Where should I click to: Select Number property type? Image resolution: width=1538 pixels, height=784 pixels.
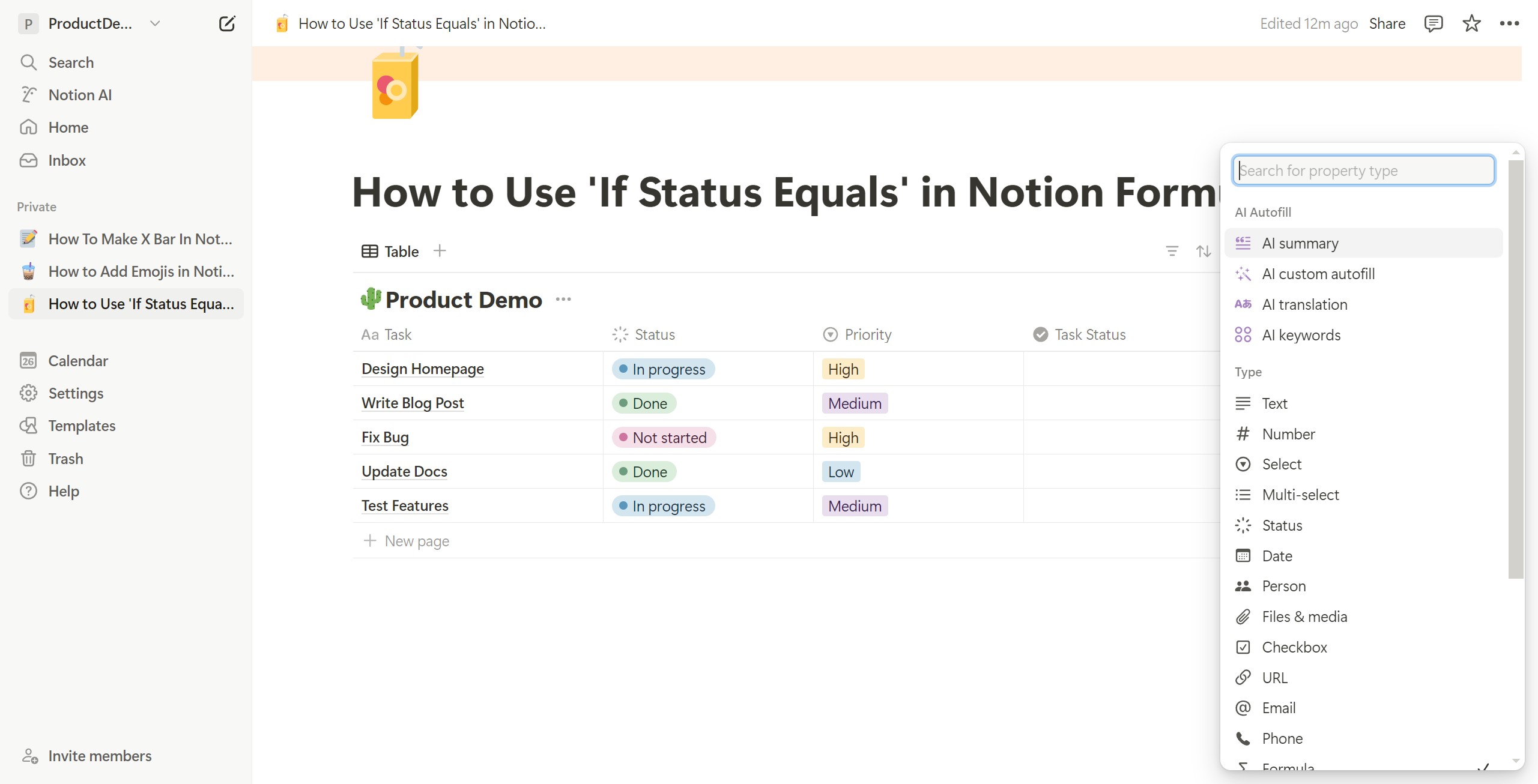[1363, 434]
